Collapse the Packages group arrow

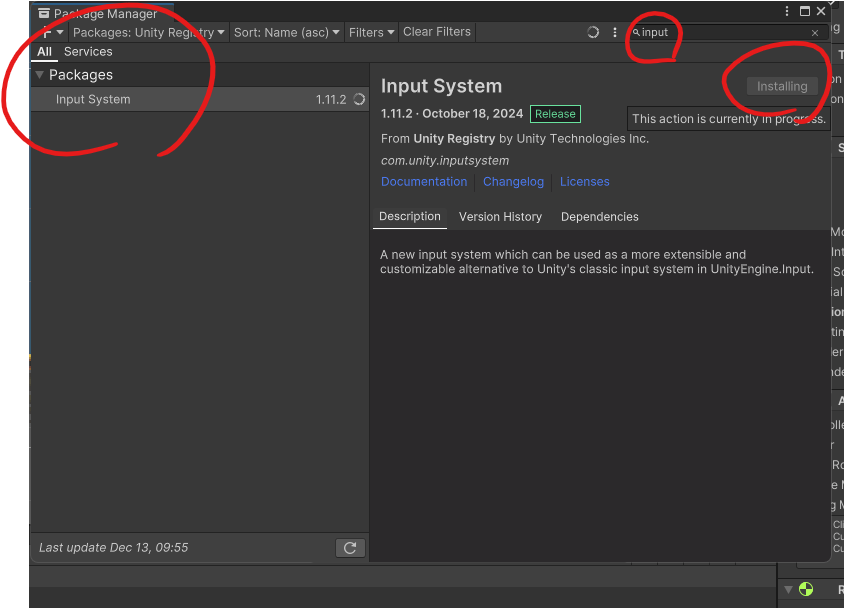(39, 74)
